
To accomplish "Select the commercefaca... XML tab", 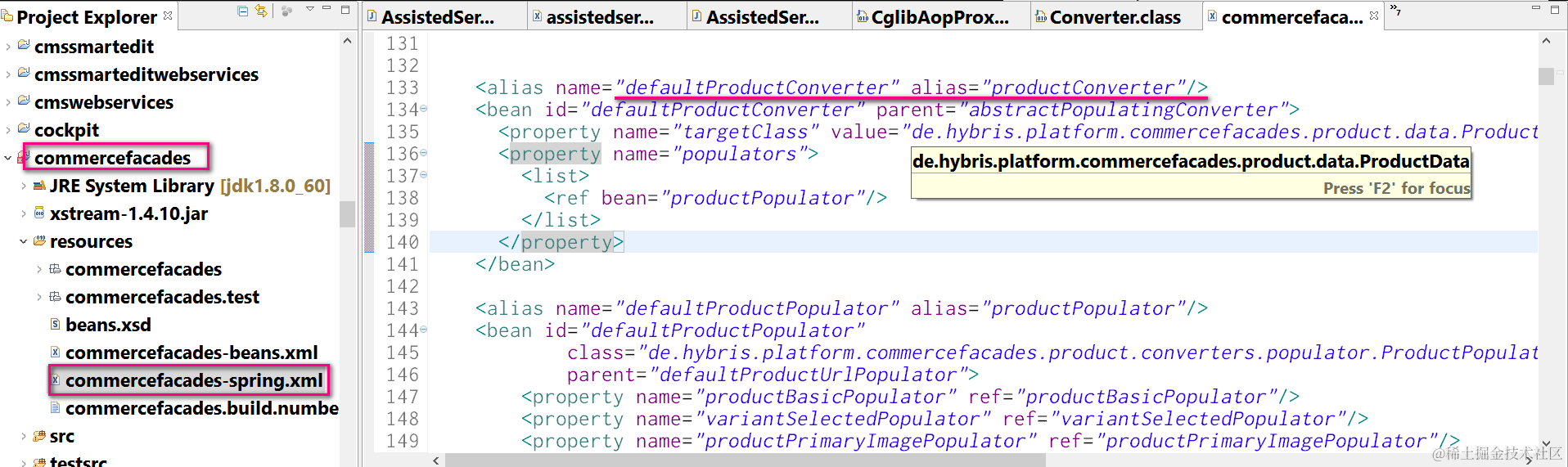I will 1291,17.
